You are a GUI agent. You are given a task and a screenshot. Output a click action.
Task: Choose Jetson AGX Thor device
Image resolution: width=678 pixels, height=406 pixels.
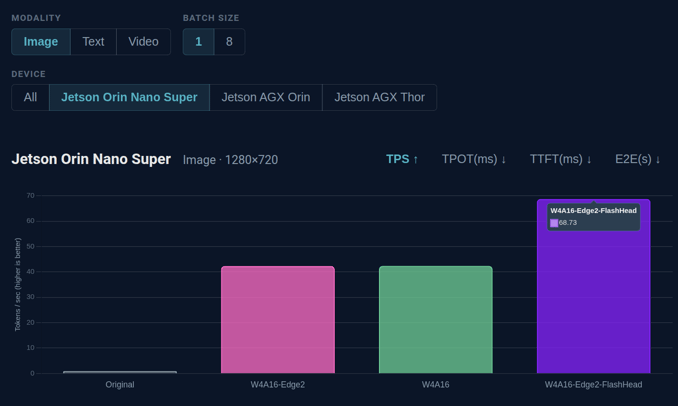[379, 98]
